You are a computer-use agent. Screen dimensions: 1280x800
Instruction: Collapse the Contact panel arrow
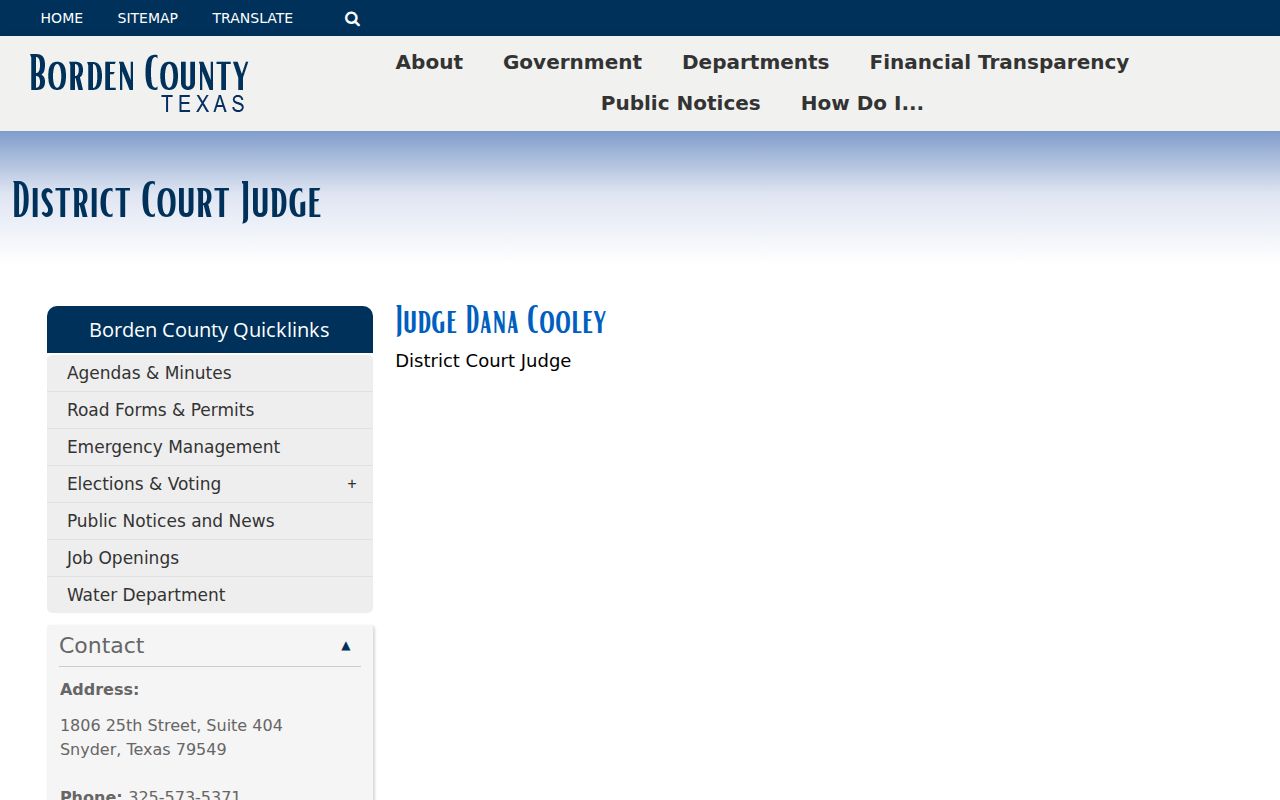coord(346,646)
